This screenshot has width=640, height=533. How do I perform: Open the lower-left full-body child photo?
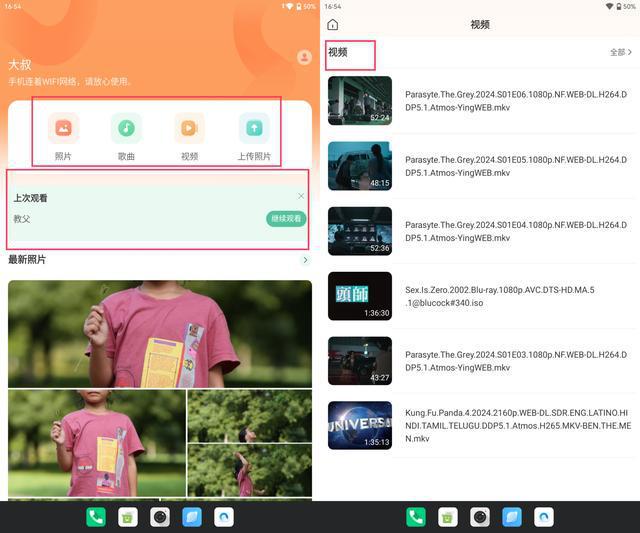[x=97, y=443]
